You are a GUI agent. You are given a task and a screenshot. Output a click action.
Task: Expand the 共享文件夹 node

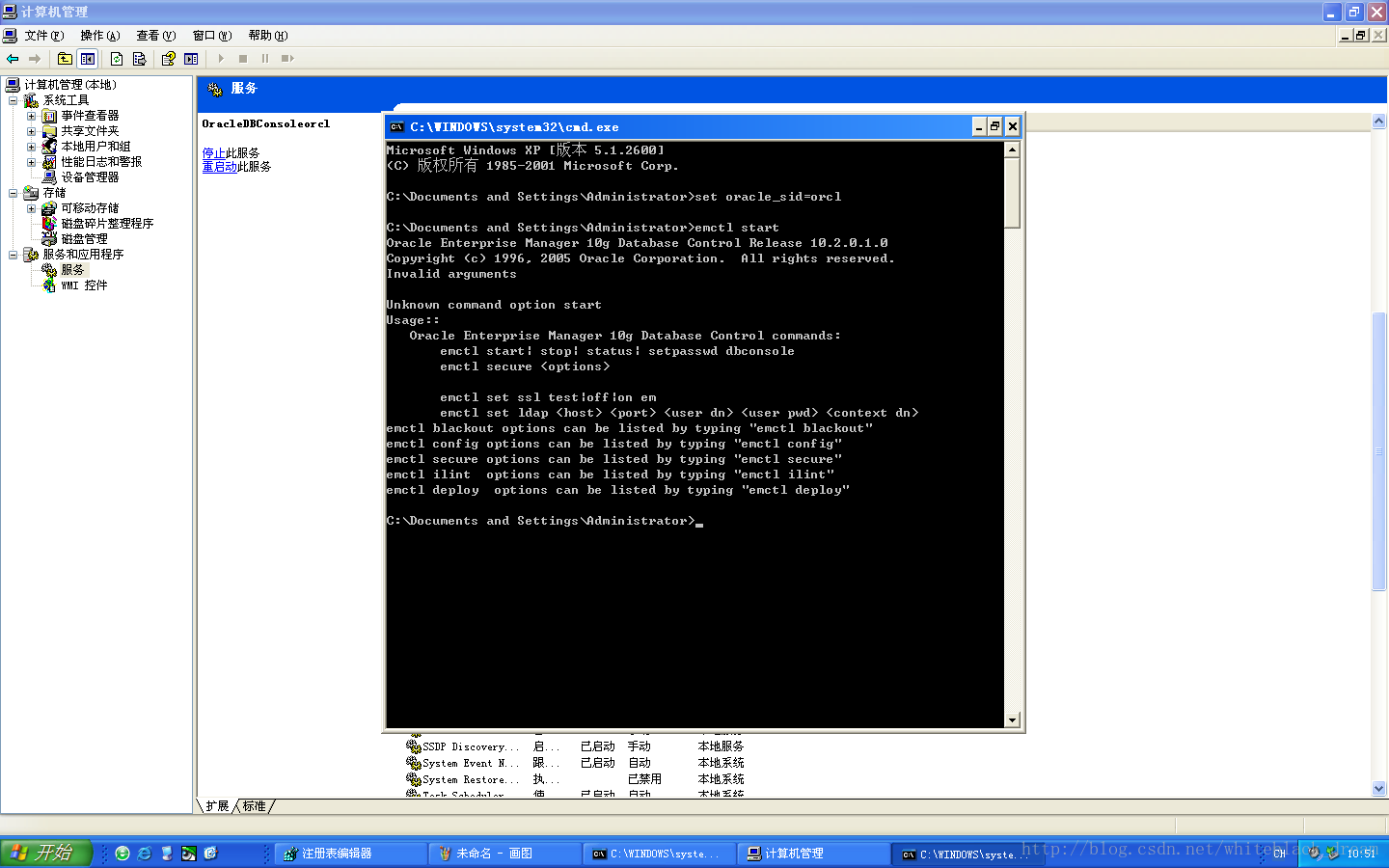tap(31, 131)
